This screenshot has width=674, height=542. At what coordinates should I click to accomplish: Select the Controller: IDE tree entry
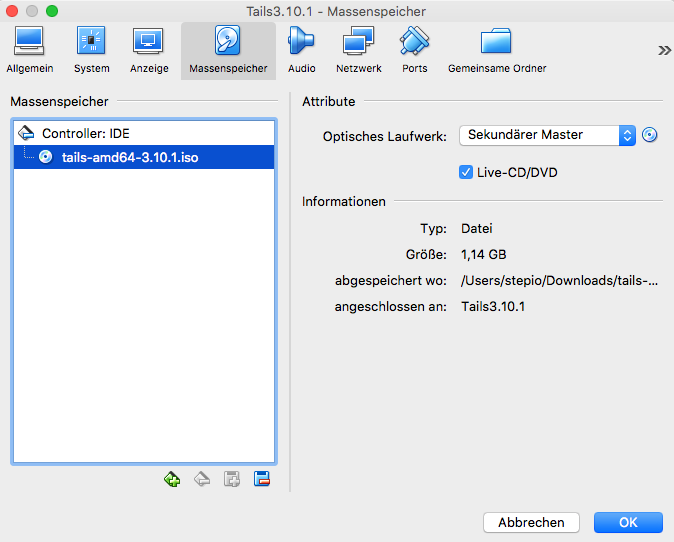(x=85, y=133)
